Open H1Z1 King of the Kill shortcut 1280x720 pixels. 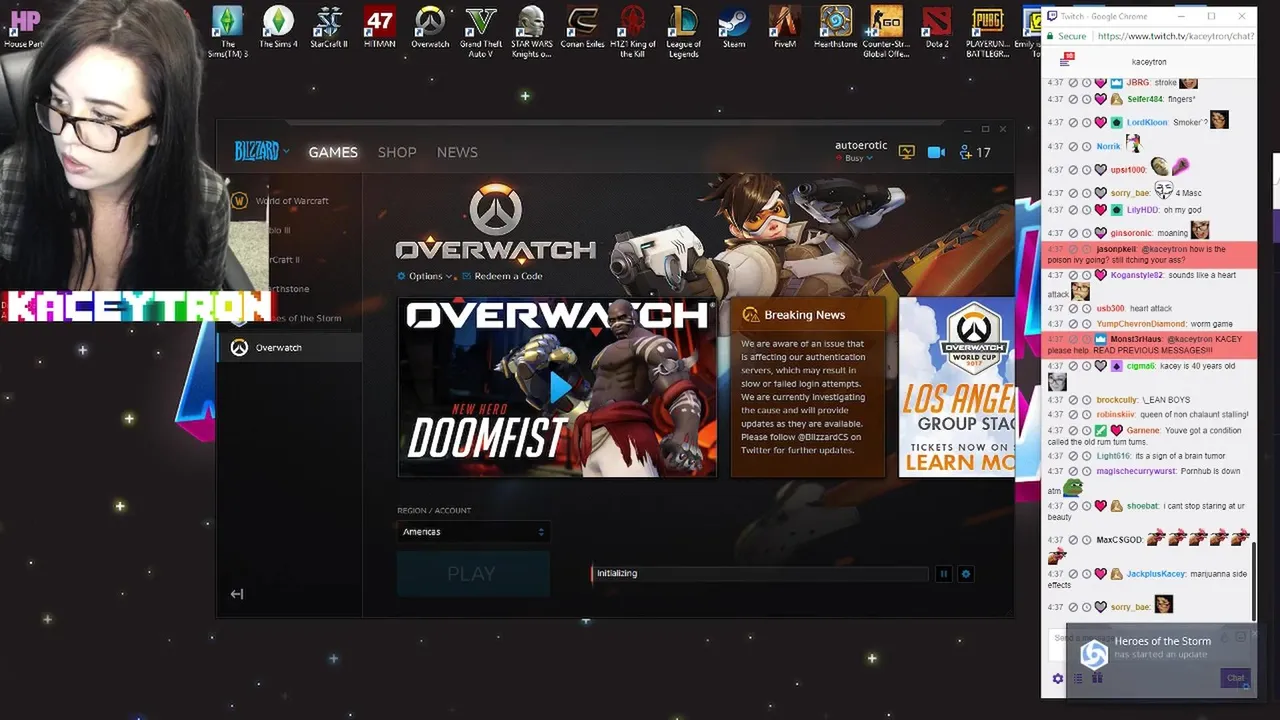pos(632,32)
